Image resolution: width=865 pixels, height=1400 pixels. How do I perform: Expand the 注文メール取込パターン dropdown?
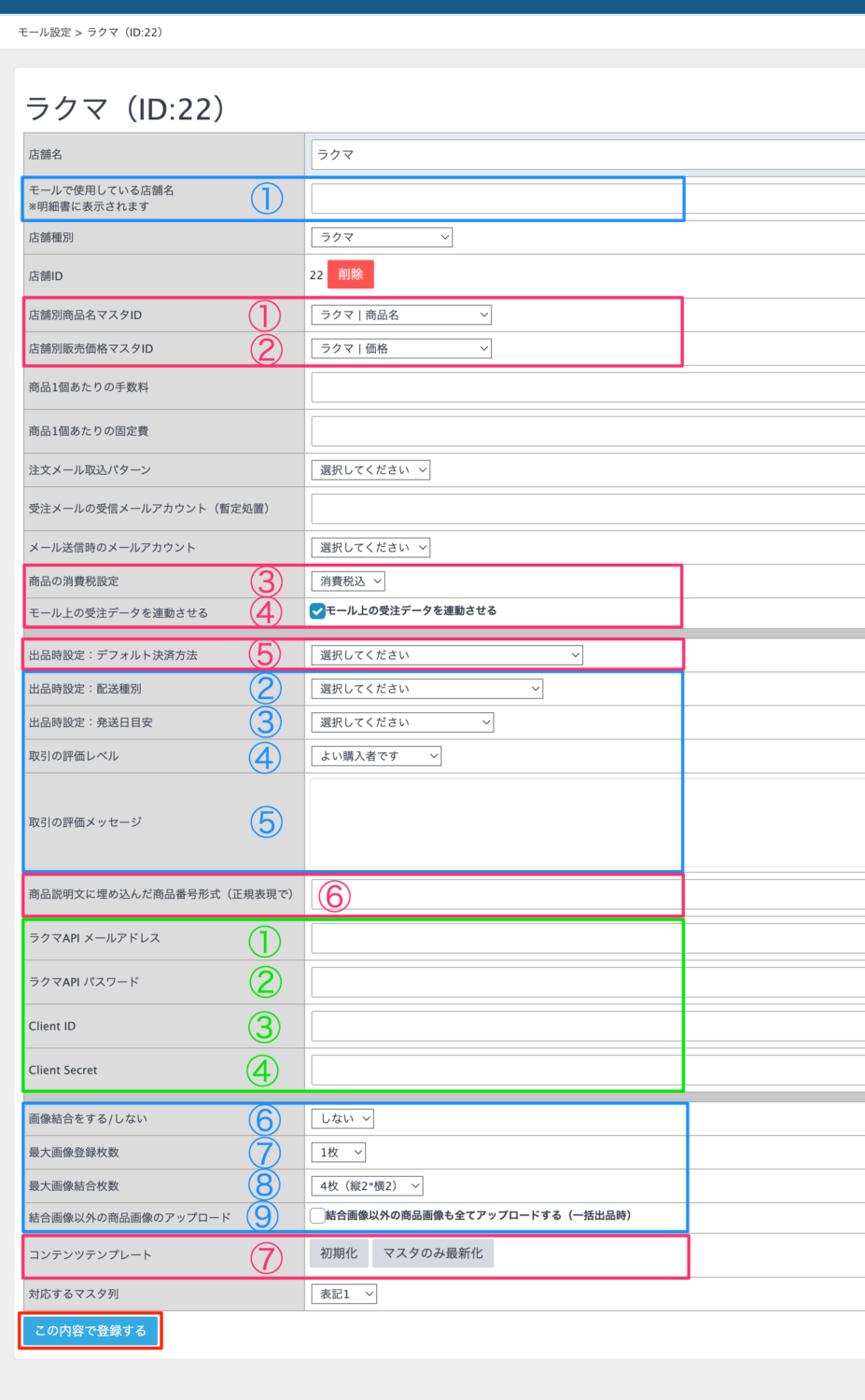pos(370,470)
